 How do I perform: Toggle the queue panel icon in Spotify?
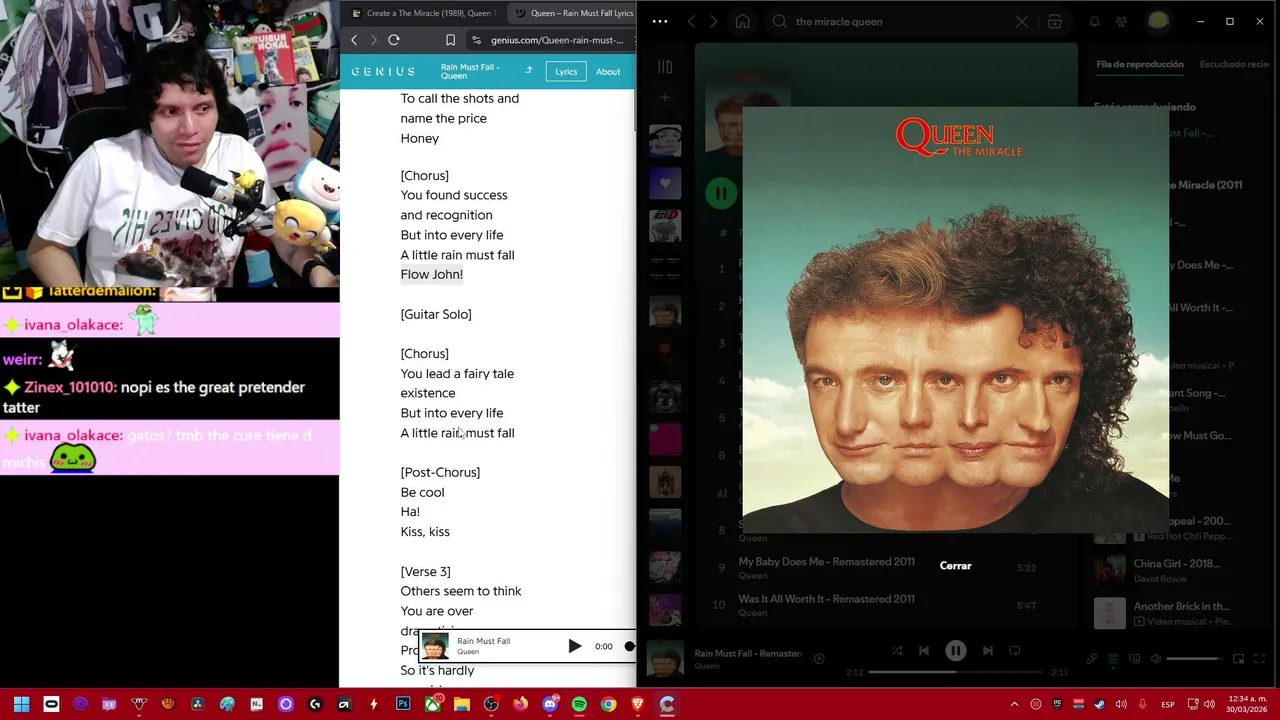(x=1113, y=659)
